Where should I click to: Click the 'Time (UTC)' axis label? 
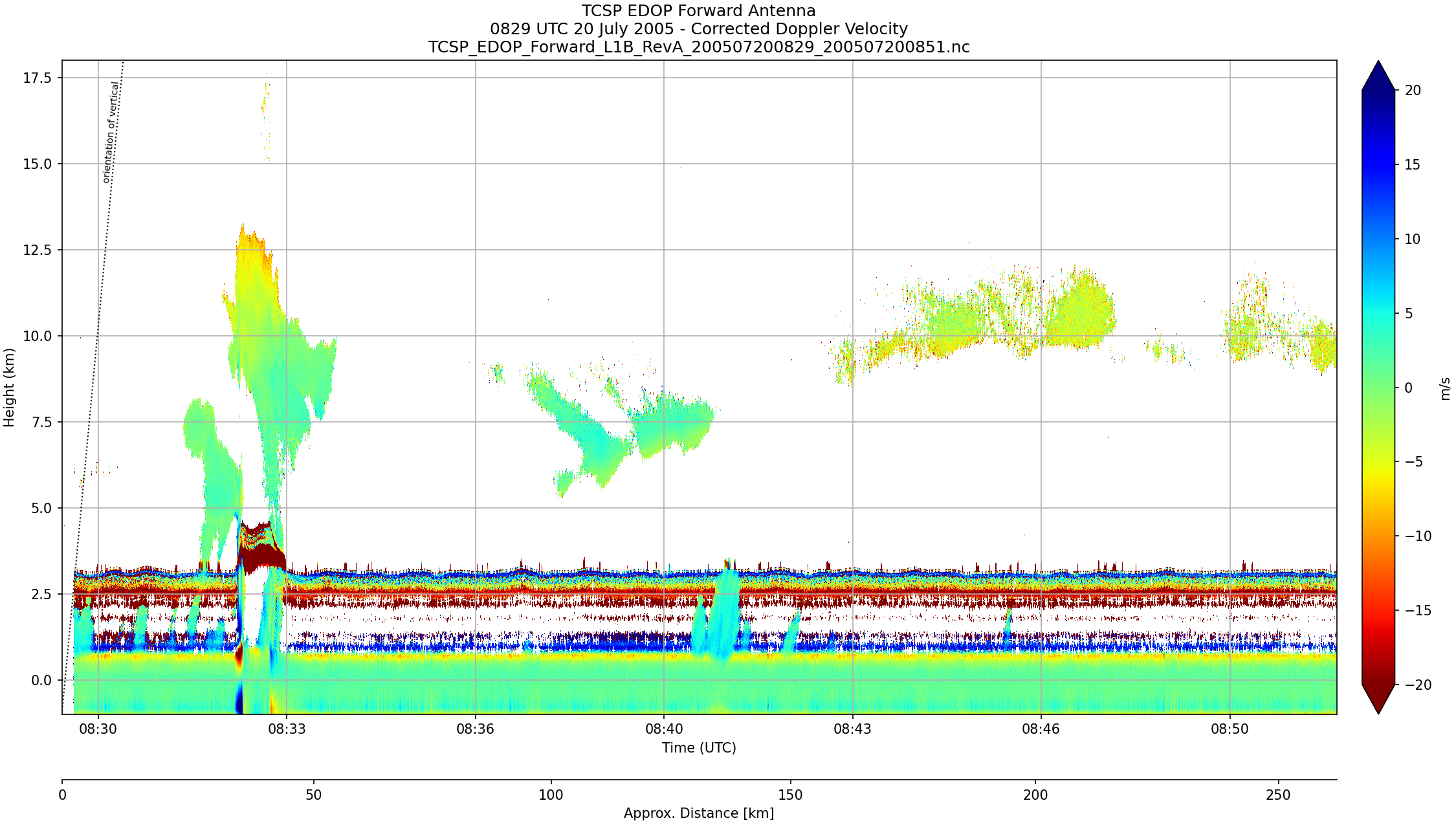pos(699,748)
